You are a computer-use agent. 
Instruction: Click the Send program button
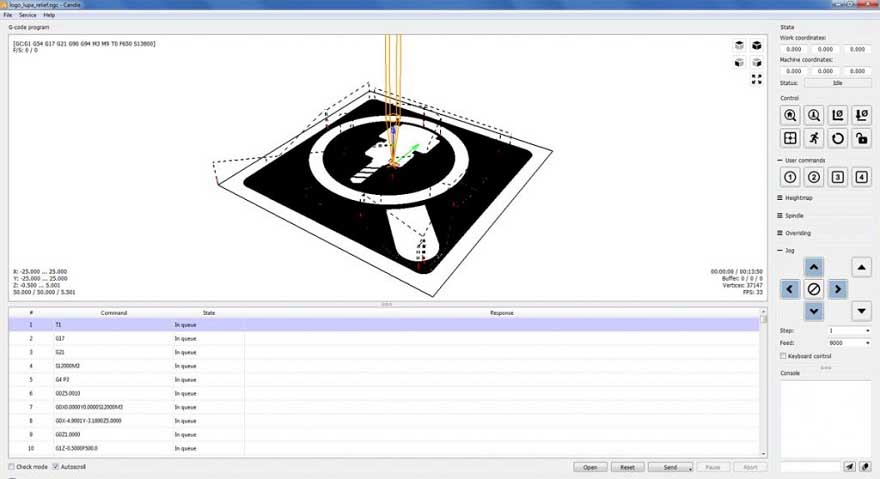pyautogui.click(x=668, y=467)
